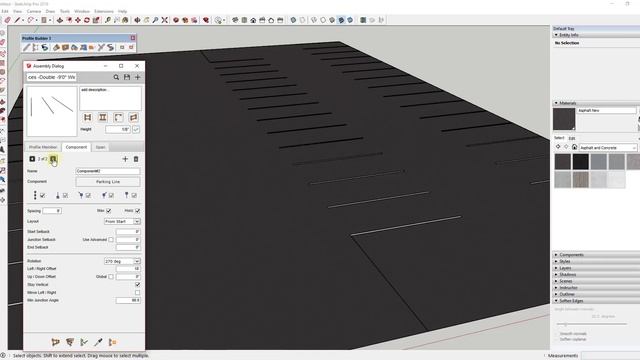The width and height of the screenshot is (640, 360).
Task: Select the Eraser tool in top toolbar
Action: click(7, 20)
